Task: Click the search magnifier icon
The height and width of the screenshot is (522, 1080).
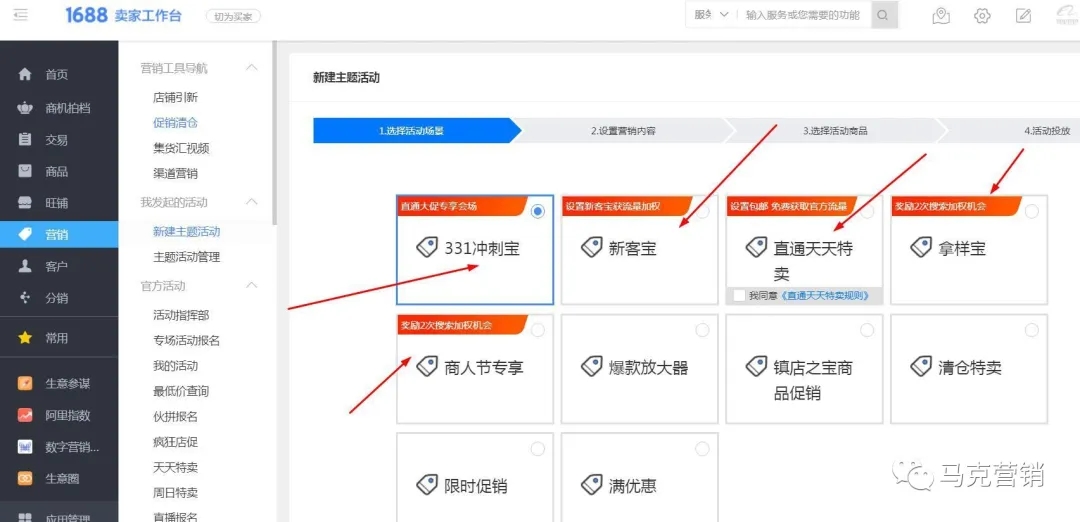Action: [883, 15]
